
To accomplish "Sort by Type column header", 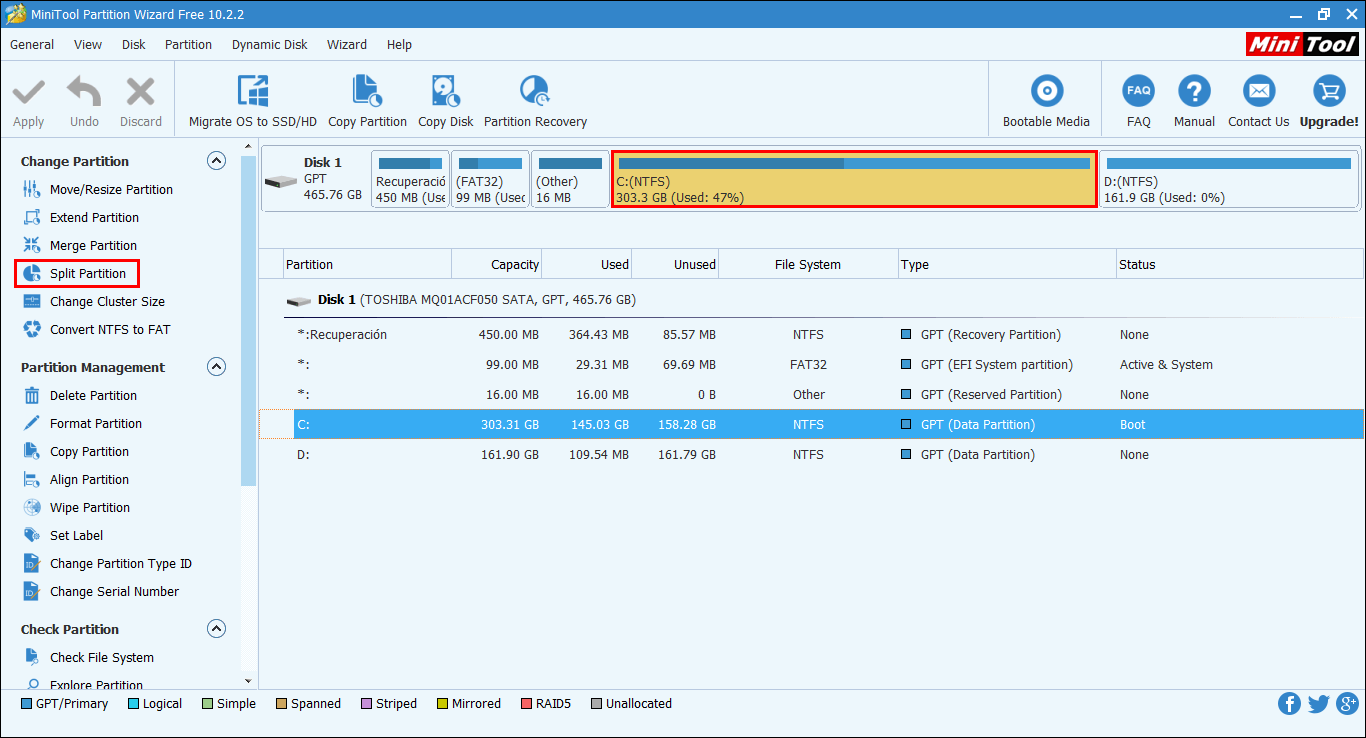I will point(1007,264).
